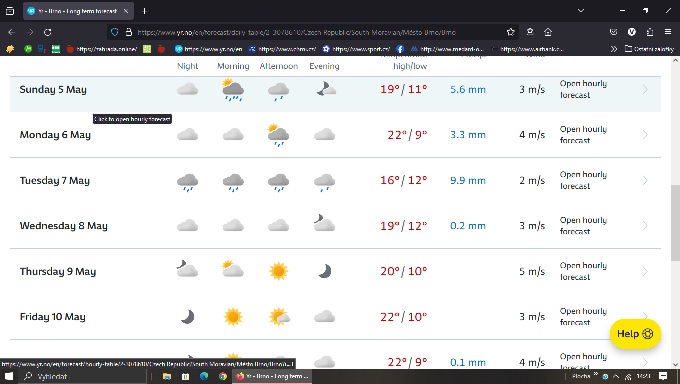Click Sunday 5 May label
The width and height of the screenshot is (680, 384).
click(53, 90)
